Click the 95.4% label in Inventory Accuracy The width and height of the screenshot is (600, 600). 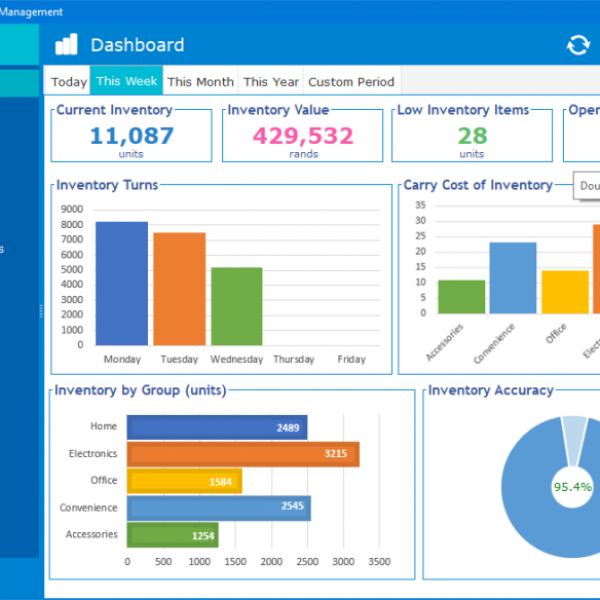click(572, 487)
